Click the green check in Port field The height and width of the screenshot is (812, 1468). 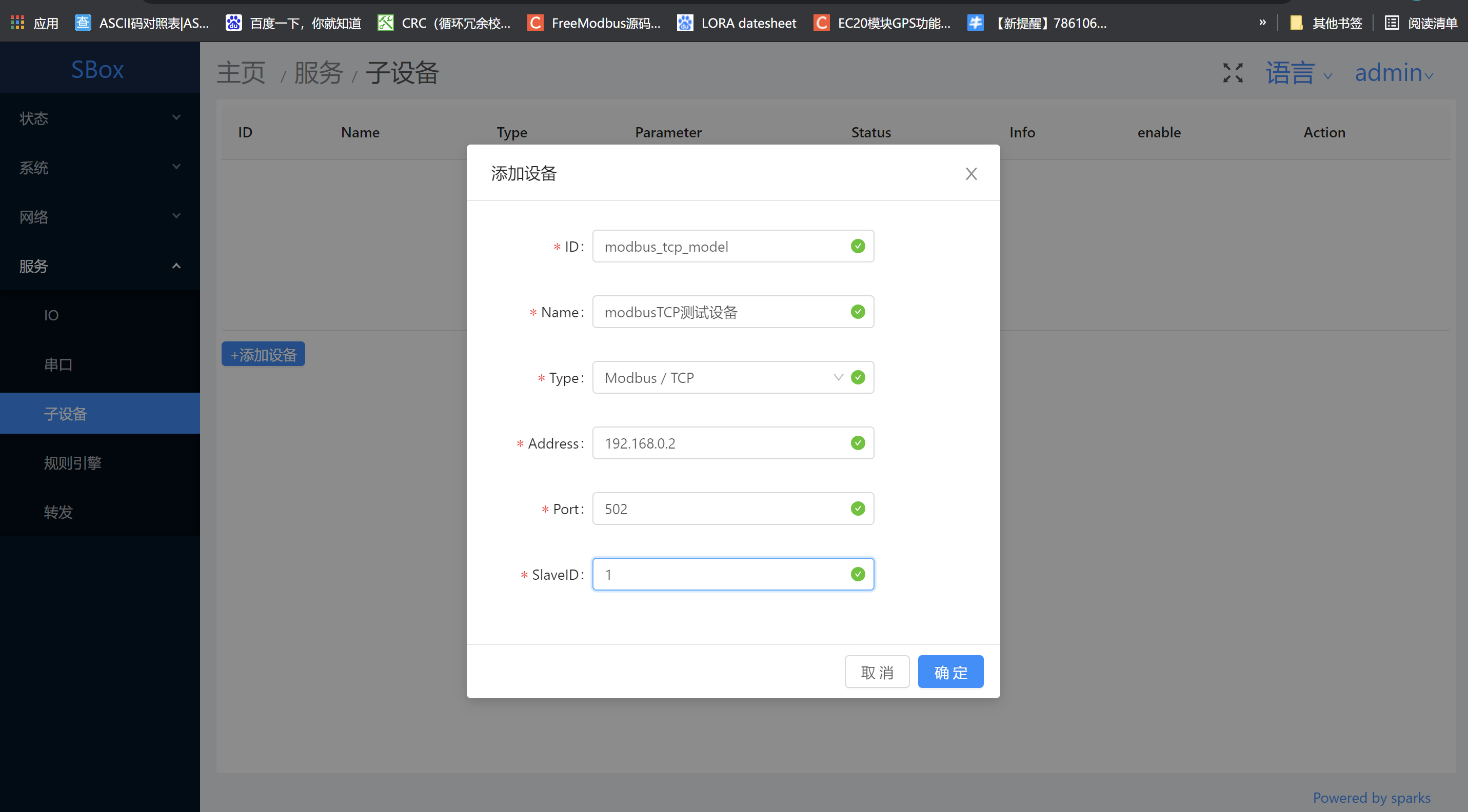858,509
